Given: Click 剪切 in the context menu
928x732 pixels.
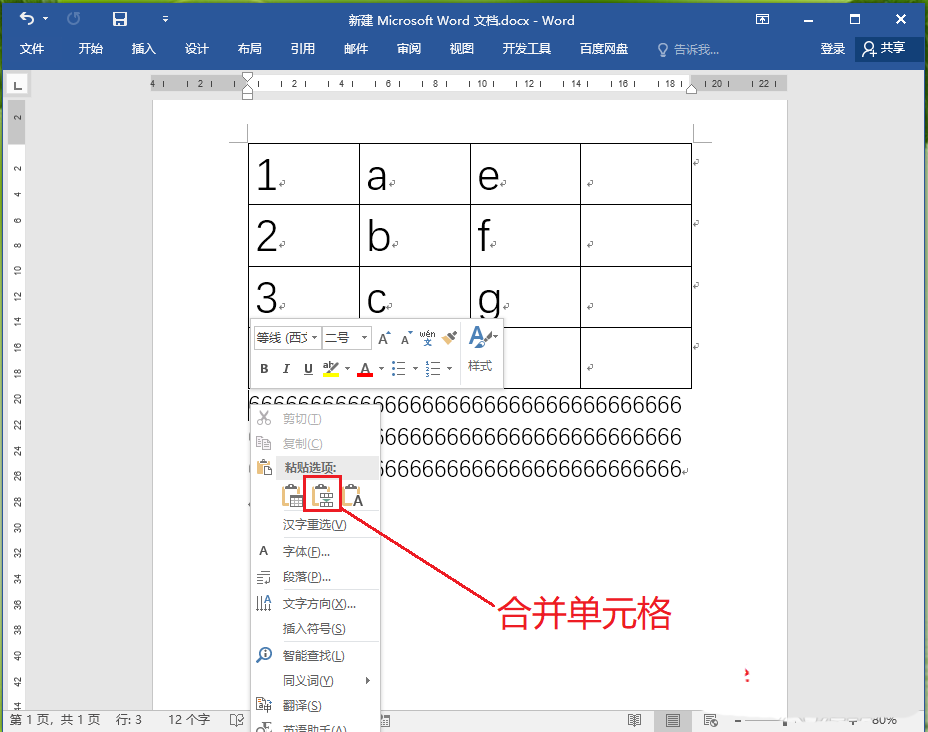Looking at the screenshot, I should pyautogui.click(x=315, y=419).
